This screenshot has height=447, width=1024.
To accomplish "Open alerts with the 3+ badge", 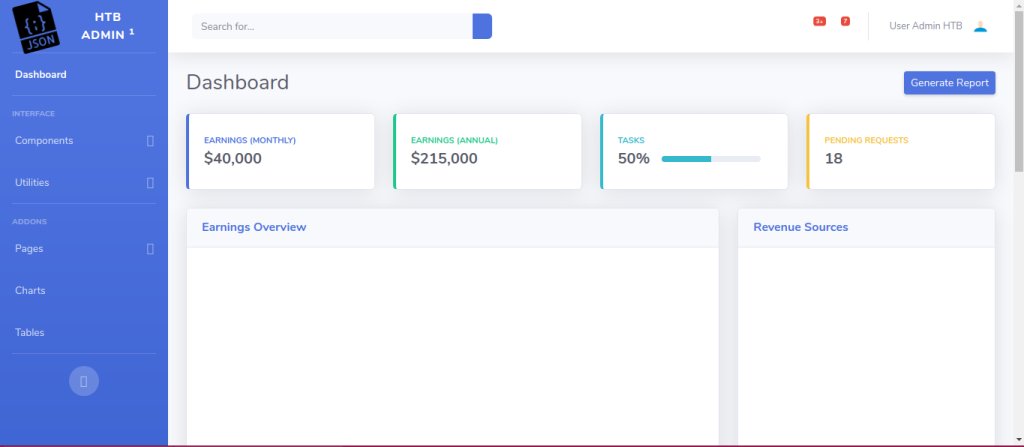I will [x=819, y=21].
